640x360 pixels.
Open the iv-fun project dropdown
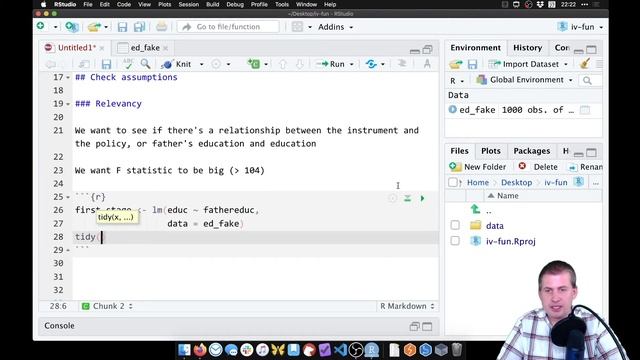580,27
